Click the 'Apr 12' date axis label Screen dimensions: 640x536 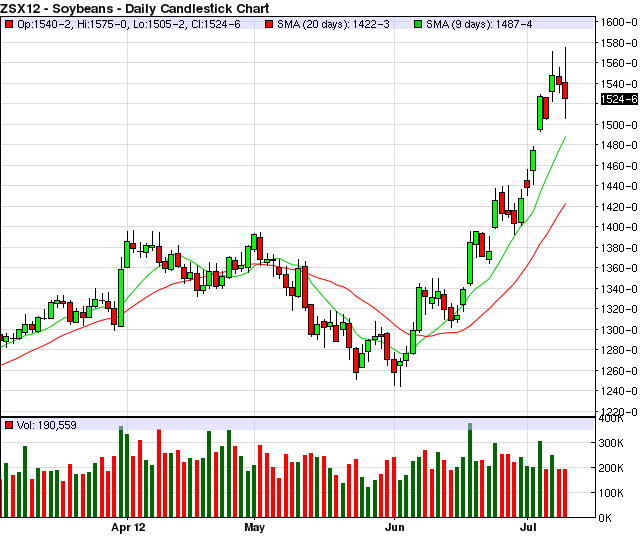tap(128, 527)
